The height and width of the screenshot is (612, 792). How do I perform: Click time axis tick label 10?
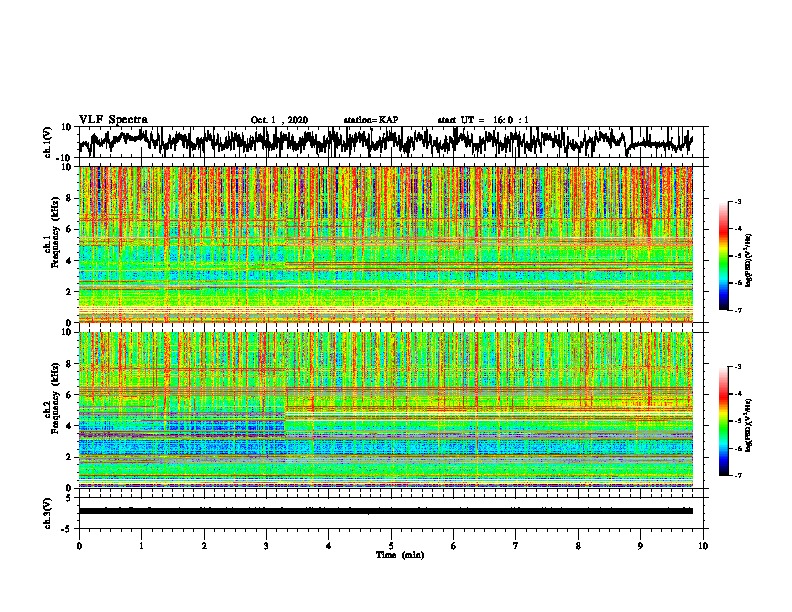[703, 546]
